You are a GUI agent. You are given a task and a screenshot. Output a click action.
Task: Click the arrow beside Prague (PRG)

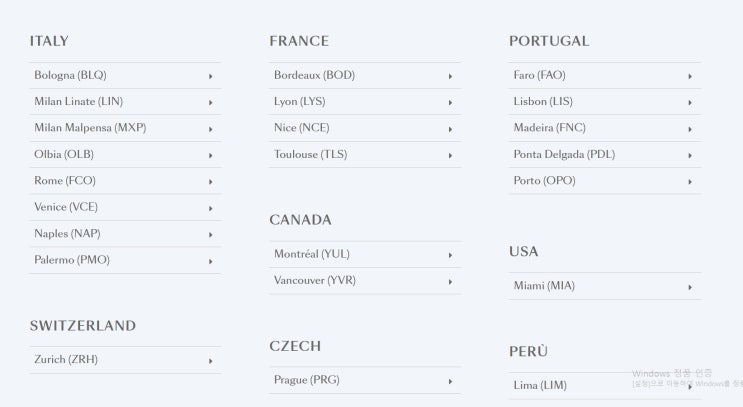(450, 381)
